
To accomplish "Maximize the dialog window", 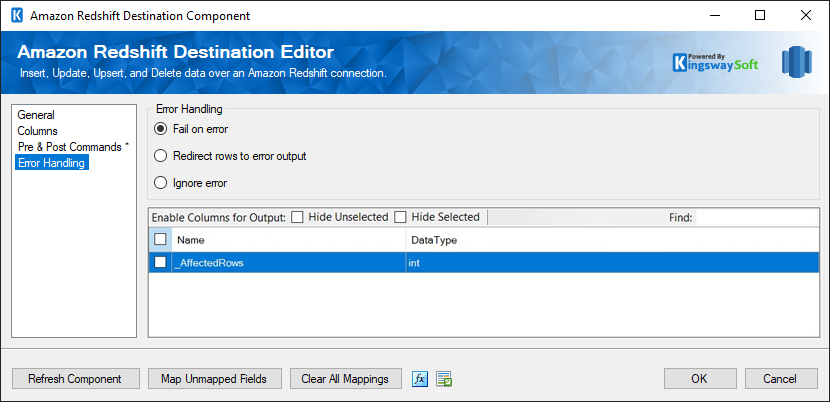I will [x=760, y=15].
